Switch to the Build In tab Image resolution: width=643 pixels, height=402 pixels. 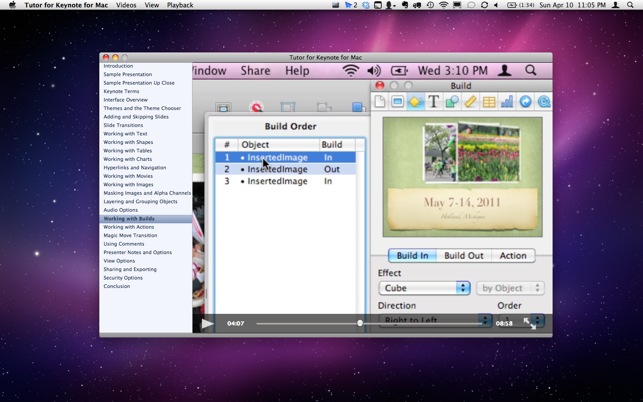pos(412,256)
